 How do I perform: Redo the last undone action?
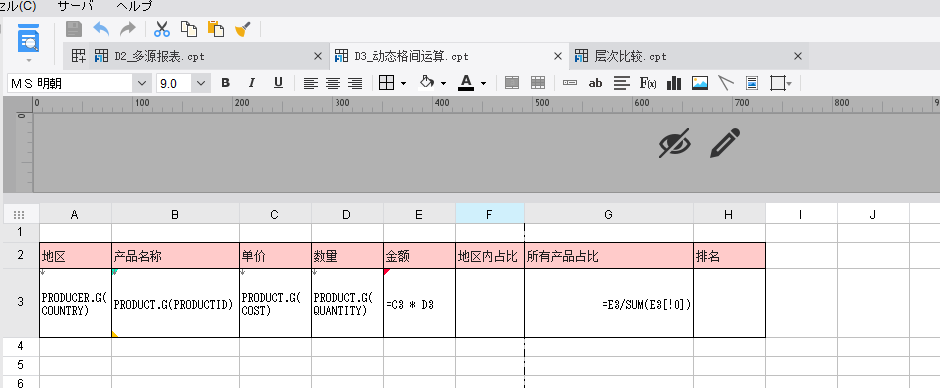[x=128, y=29]
